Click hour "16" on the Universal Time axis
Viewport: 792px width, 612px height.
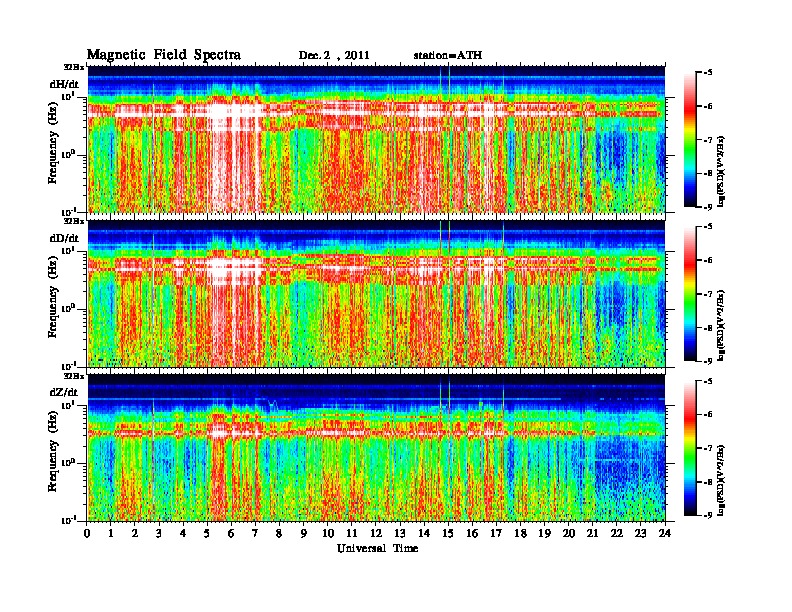click(472, 533)
